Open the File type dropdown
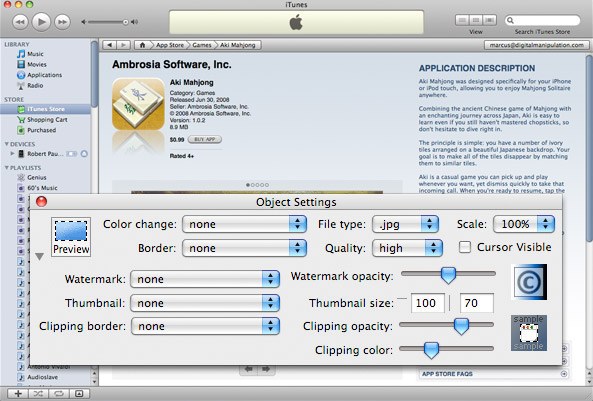 click(x=405, y=224)
